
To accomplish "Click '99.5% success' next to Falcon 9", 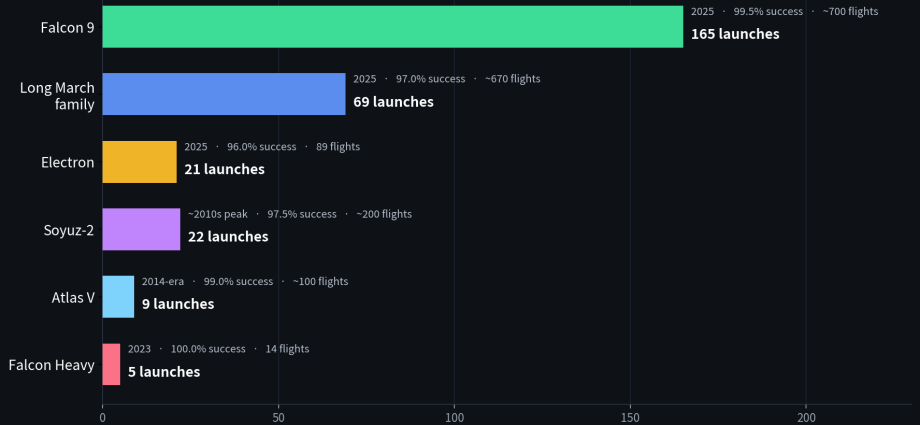I will 768,11.
